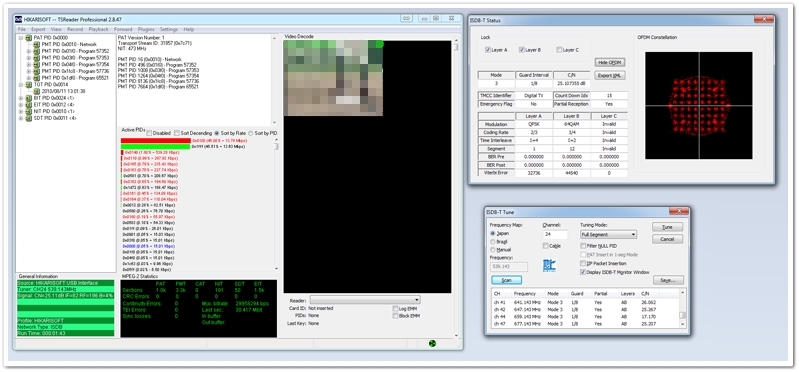Click the link icon in TSReader title bar

[x=406, y=18]
